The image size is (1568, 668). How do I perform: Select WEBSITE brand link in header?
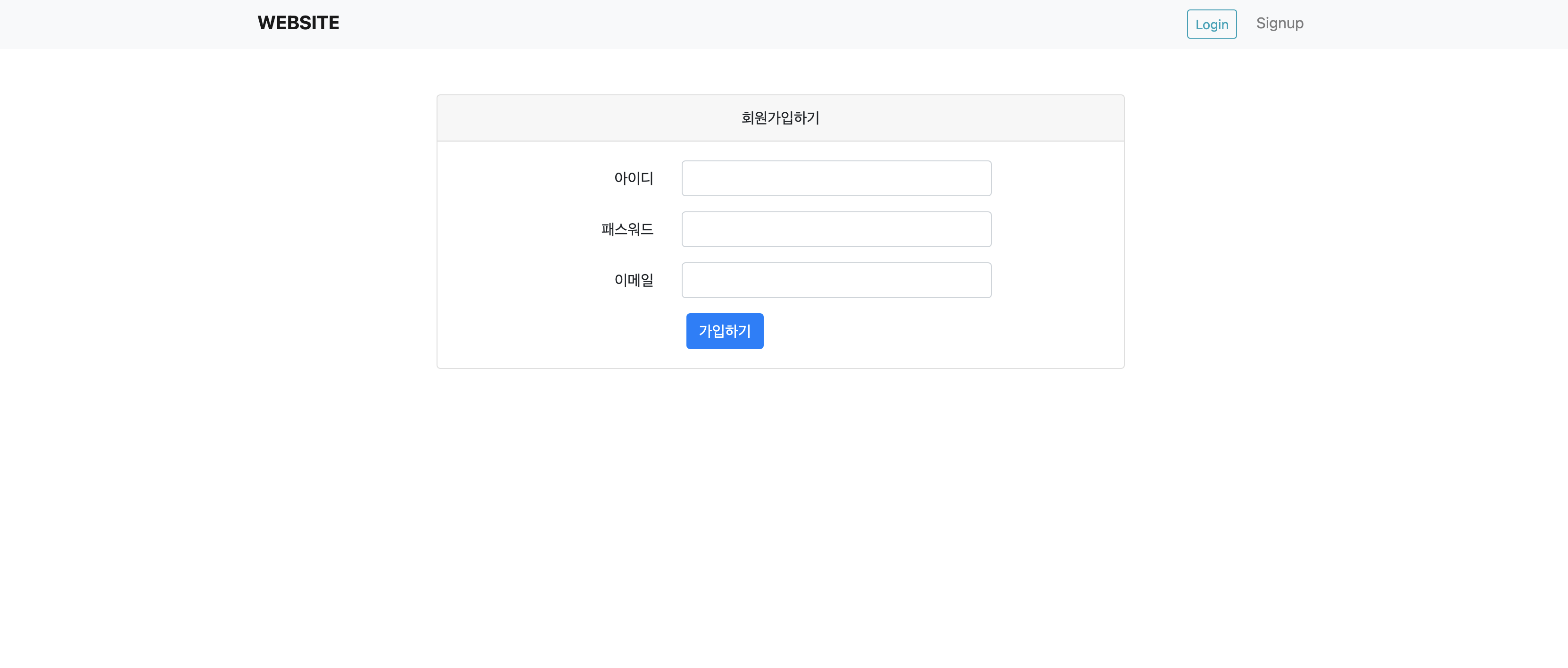(297, 23)
